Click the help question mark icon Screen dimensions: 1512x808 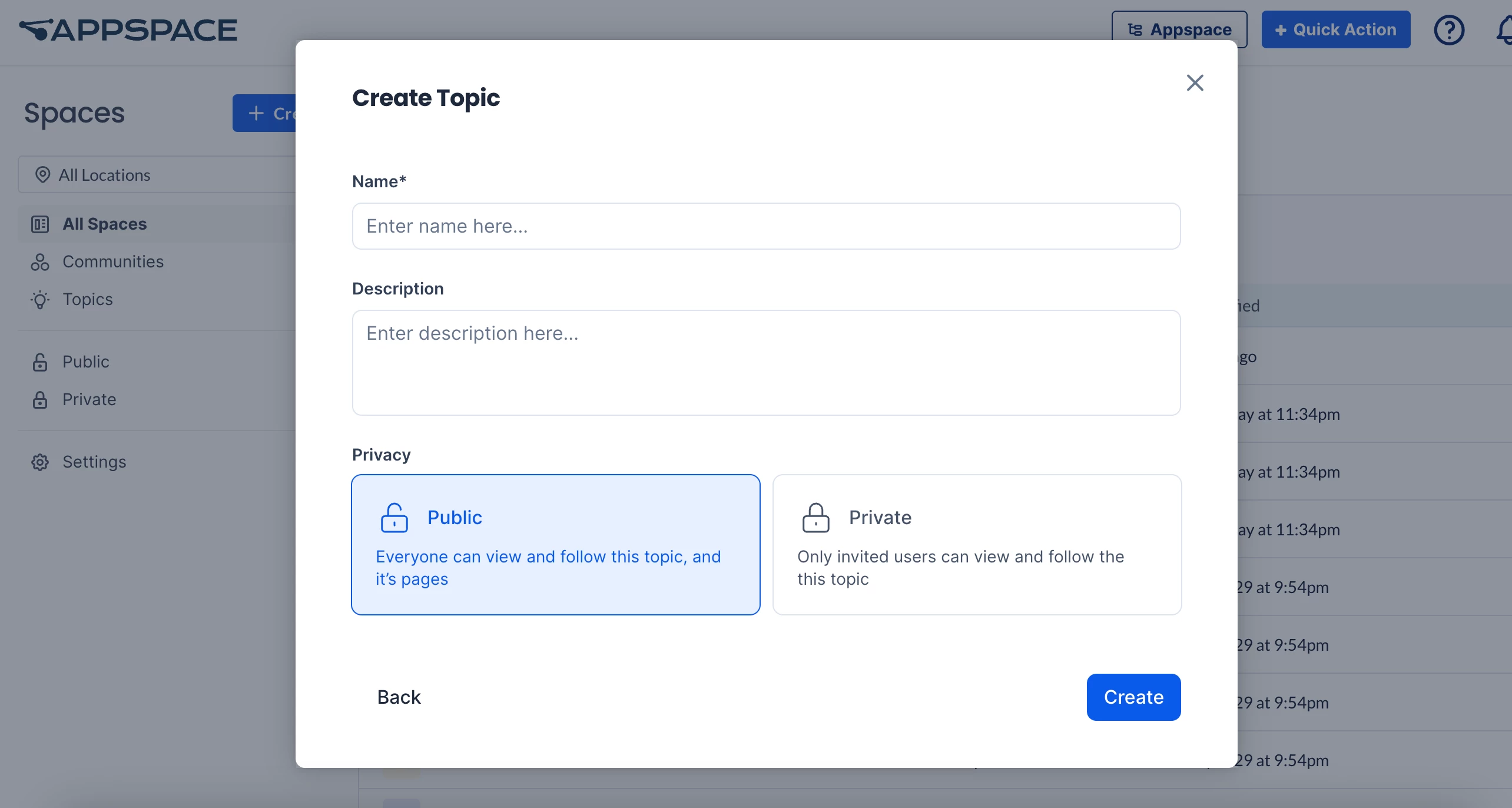click(x=1448, y=30)
